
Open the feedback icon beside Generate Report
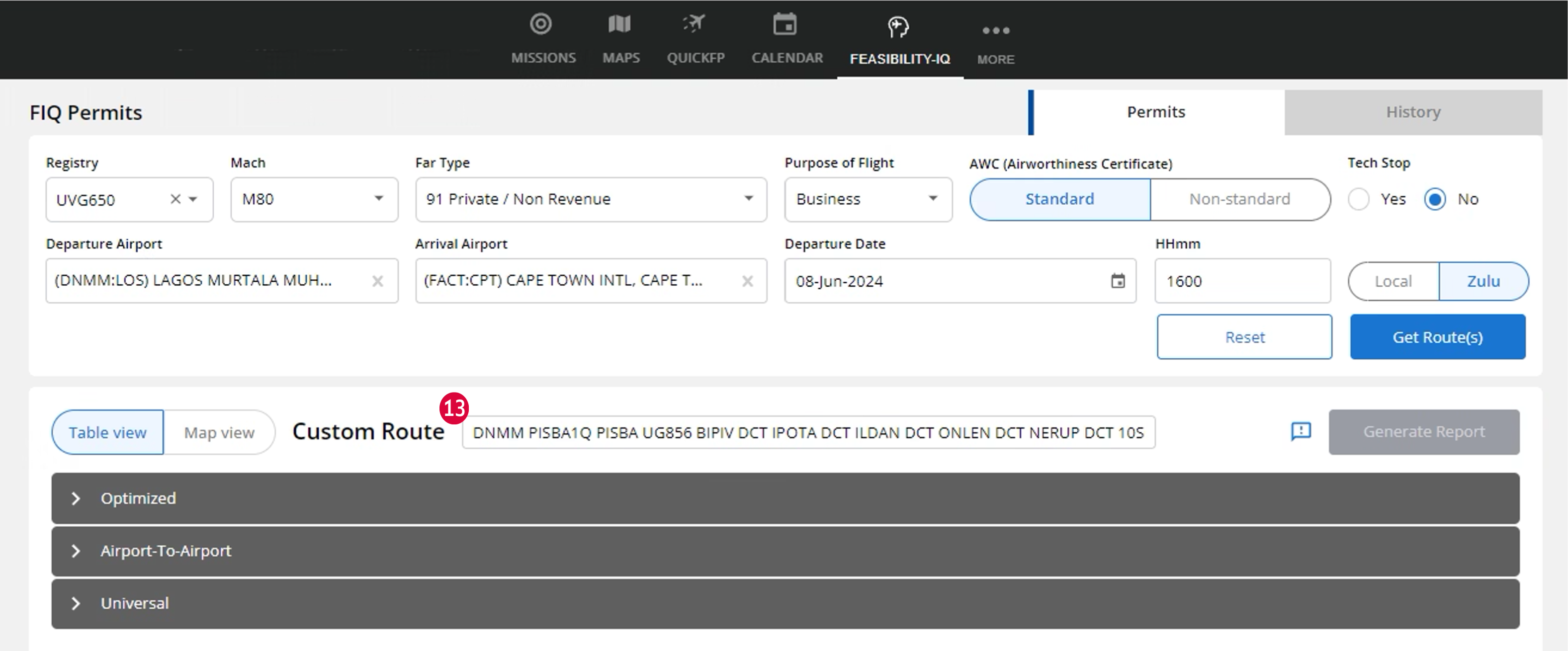(x=1300, y=432)
